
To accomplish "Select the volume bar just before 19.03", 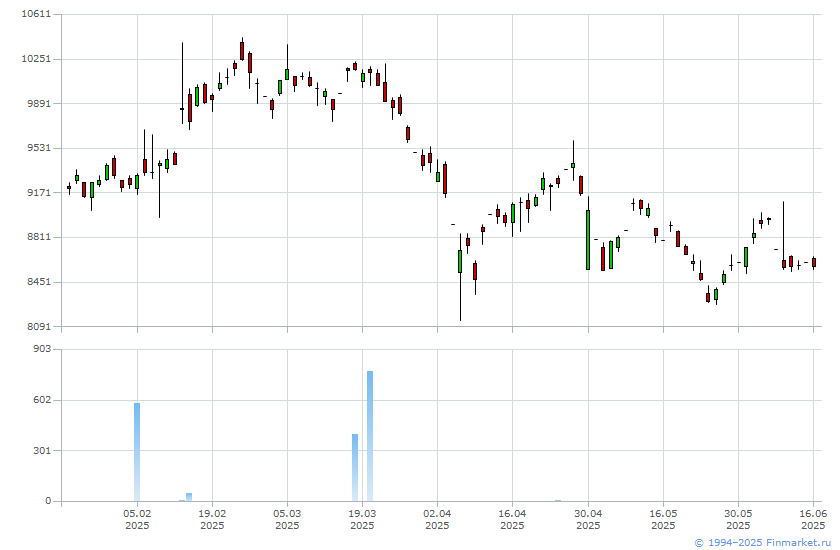I will click(355, 468).
